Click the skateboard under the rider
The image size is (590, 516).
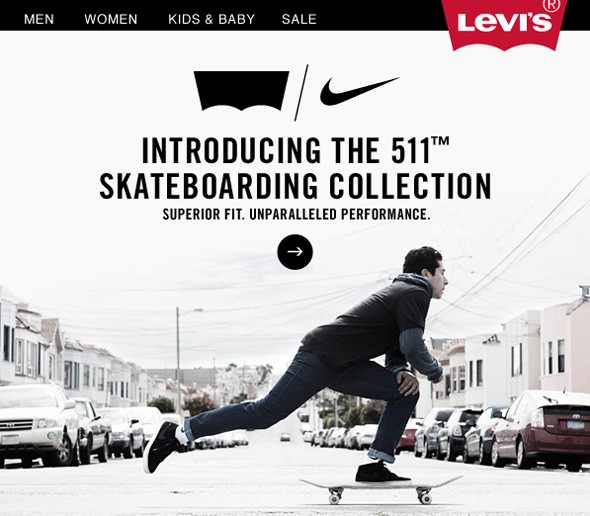(x=381, y=488)
